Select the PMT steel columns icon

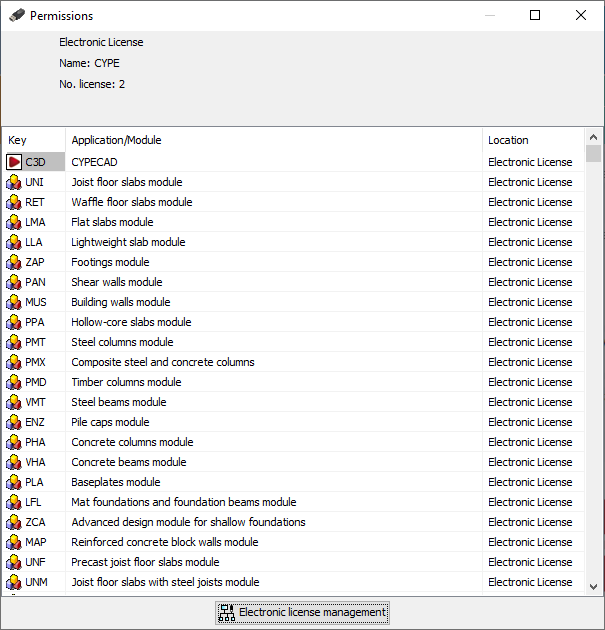14,342
